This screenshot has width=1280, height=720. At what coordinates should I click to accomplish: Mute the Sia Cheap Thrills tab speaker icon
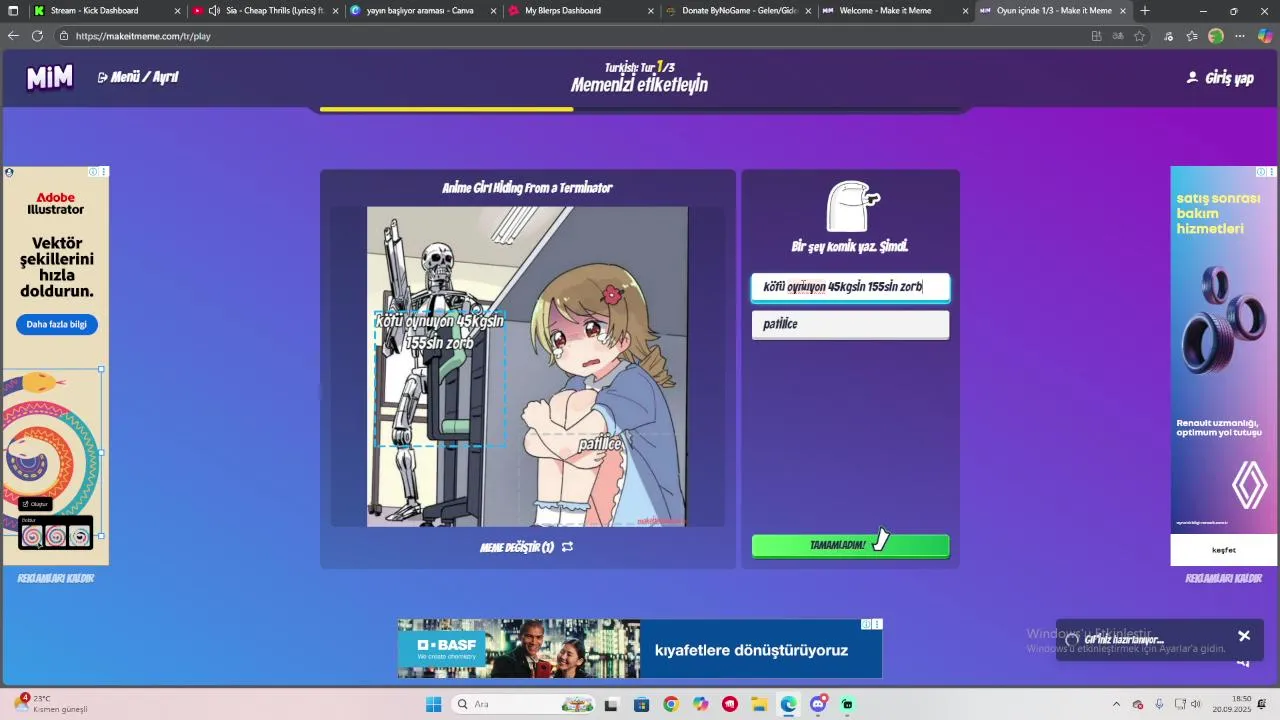click(214, 11)
